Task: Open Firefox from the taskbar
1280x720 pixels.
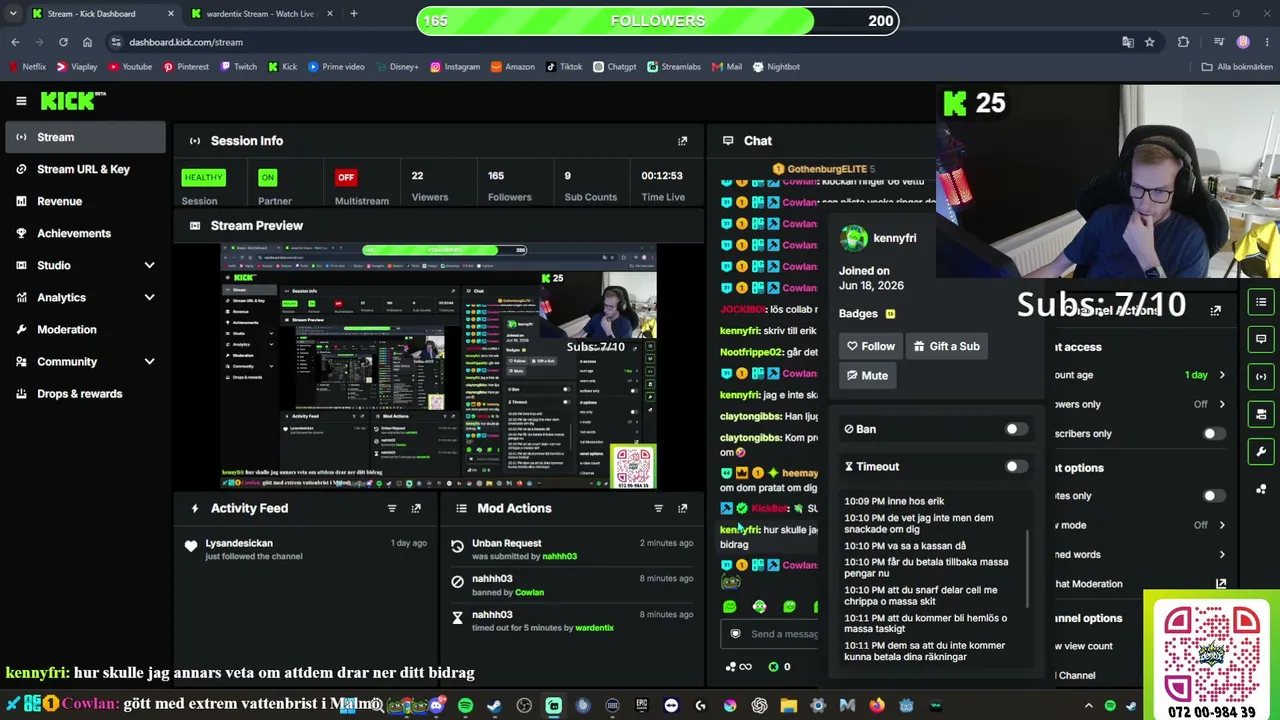Action: [x=877, y=706]
